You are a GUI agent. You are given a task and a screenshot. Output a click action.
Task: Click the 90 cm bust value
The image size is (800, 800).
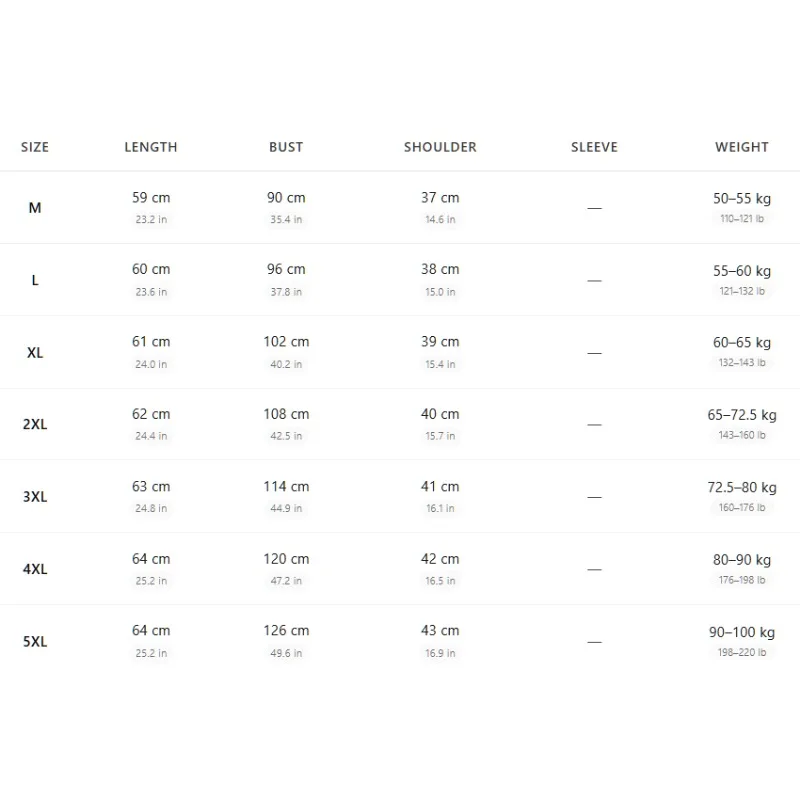click(x=286, y=197)
